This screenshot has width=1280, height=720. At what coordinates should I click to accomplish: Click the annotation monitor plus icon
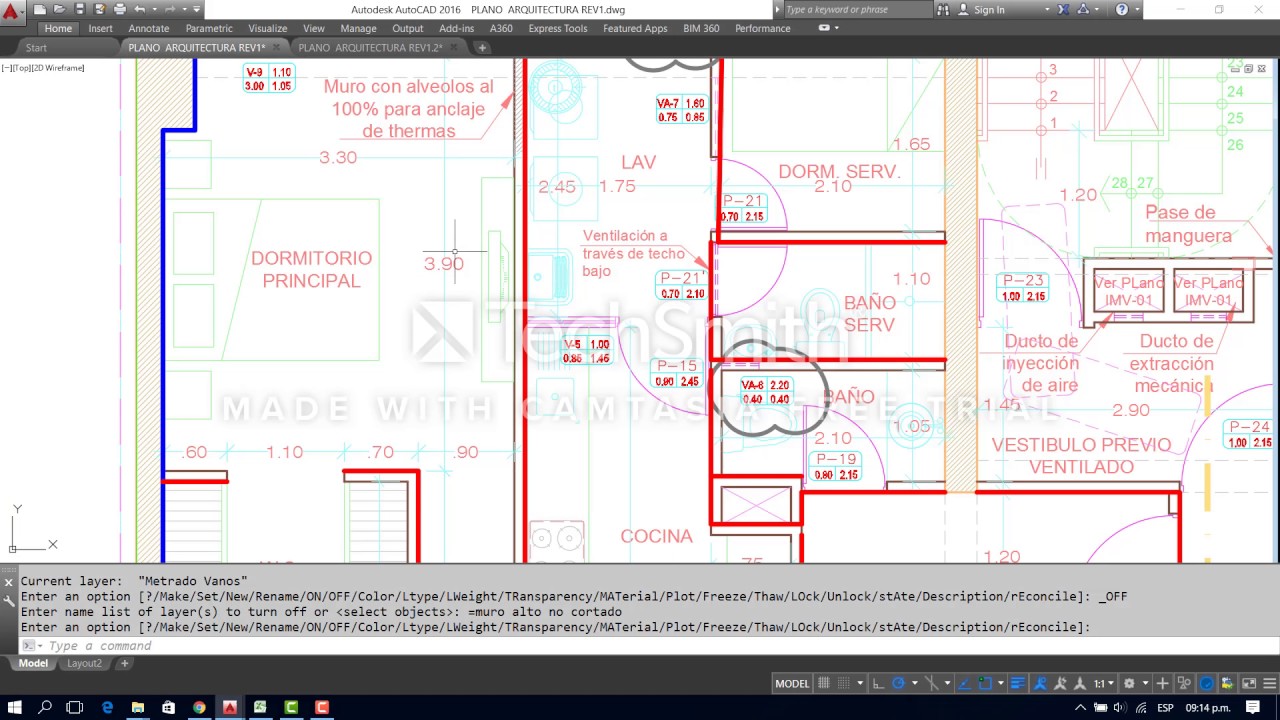[1162, 684]
